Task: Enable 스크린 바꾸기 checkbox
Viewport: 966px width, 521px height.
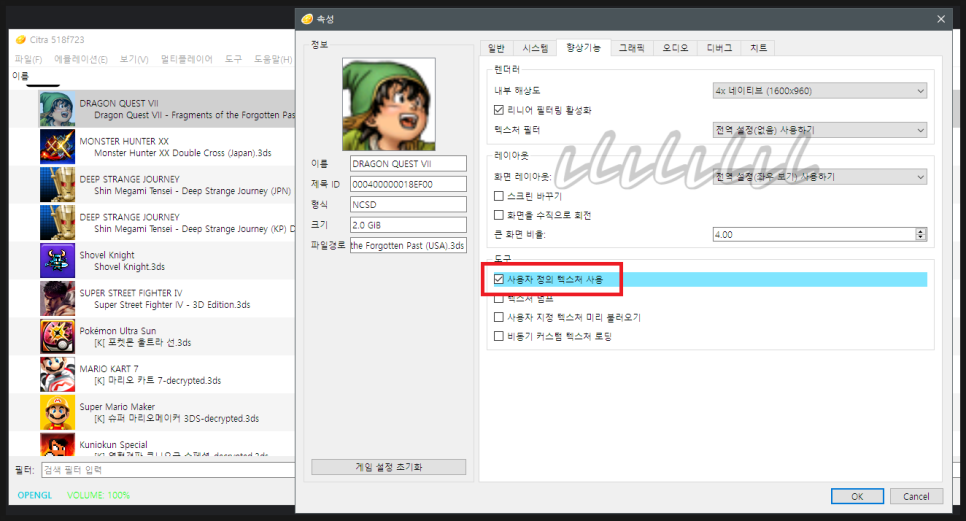Action: click(498, 196)
